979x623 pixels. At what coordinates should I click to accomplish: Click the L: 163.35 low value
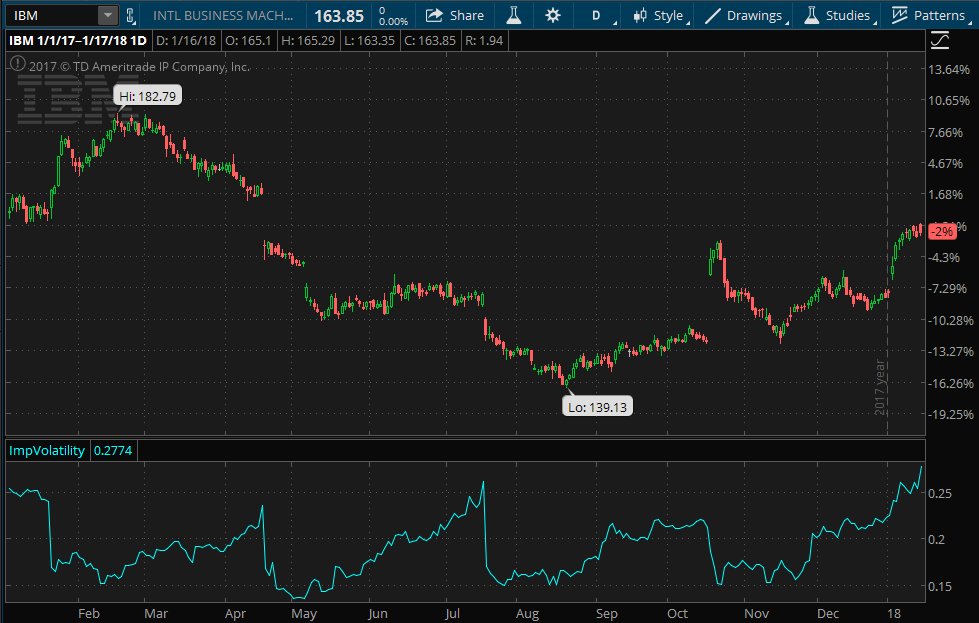(x=370, y=41)
